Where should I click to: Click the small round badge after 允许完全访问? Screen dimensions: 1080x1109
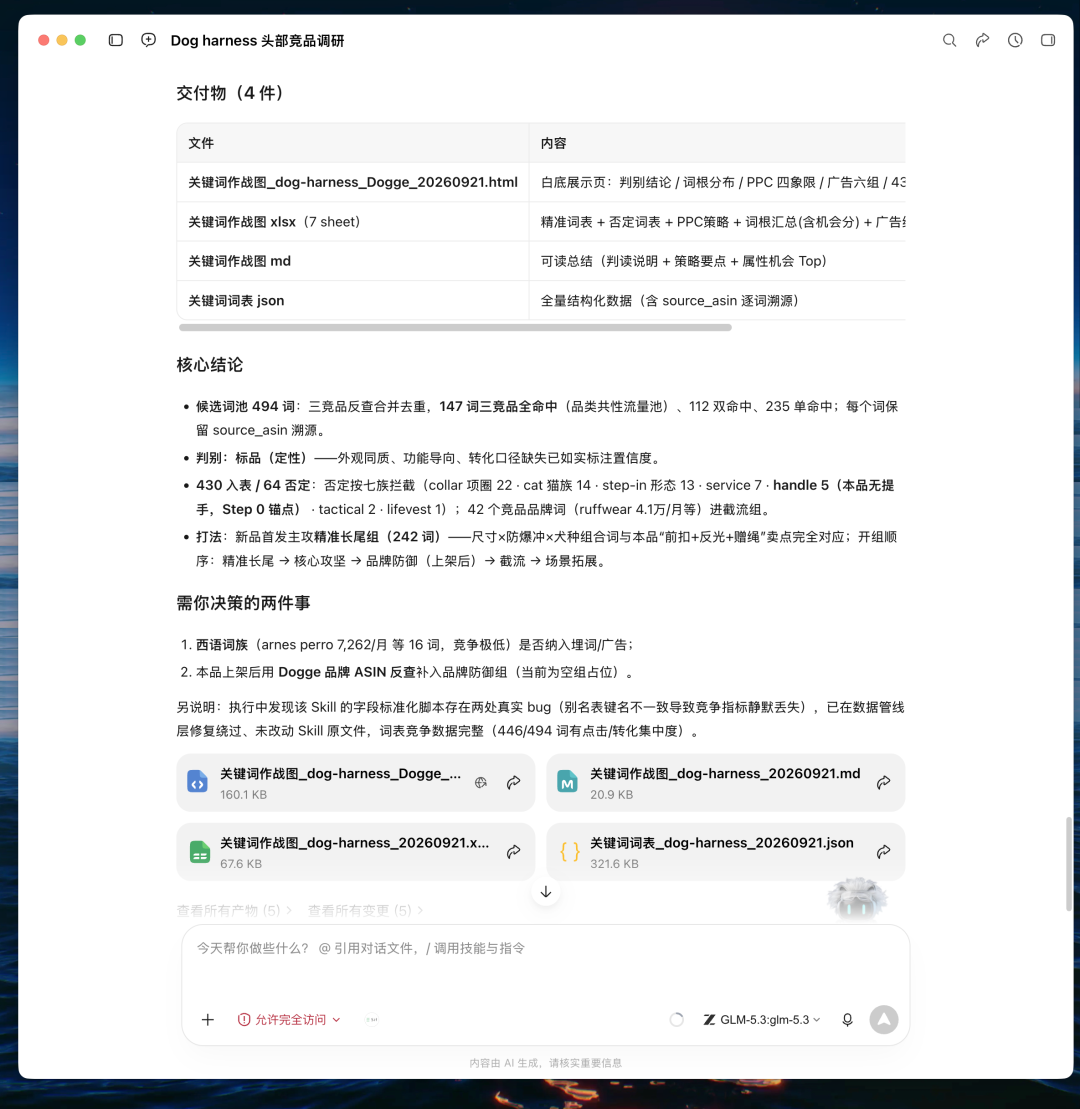pos(371,1020)
